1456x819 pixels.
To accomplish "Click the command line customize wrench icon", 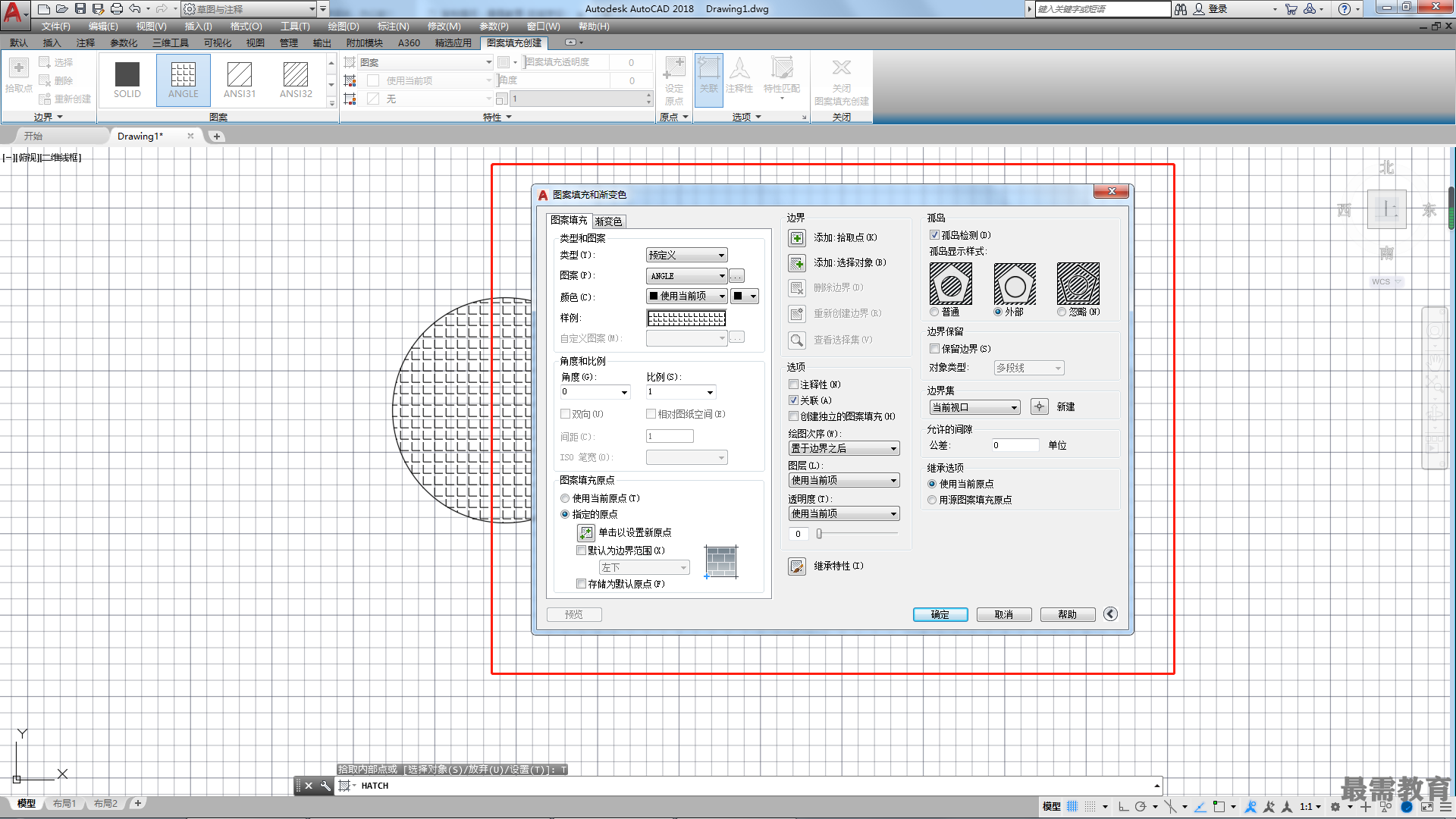I will 325,786.
